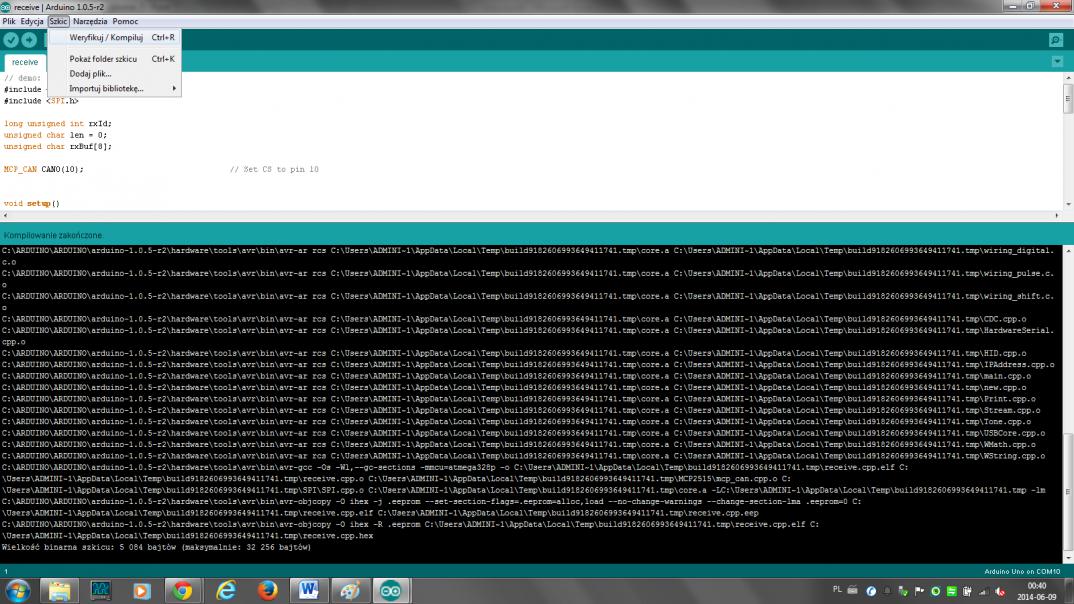
Task: Click the Verify checkmark toolbar button
Action: coord(11,40)
